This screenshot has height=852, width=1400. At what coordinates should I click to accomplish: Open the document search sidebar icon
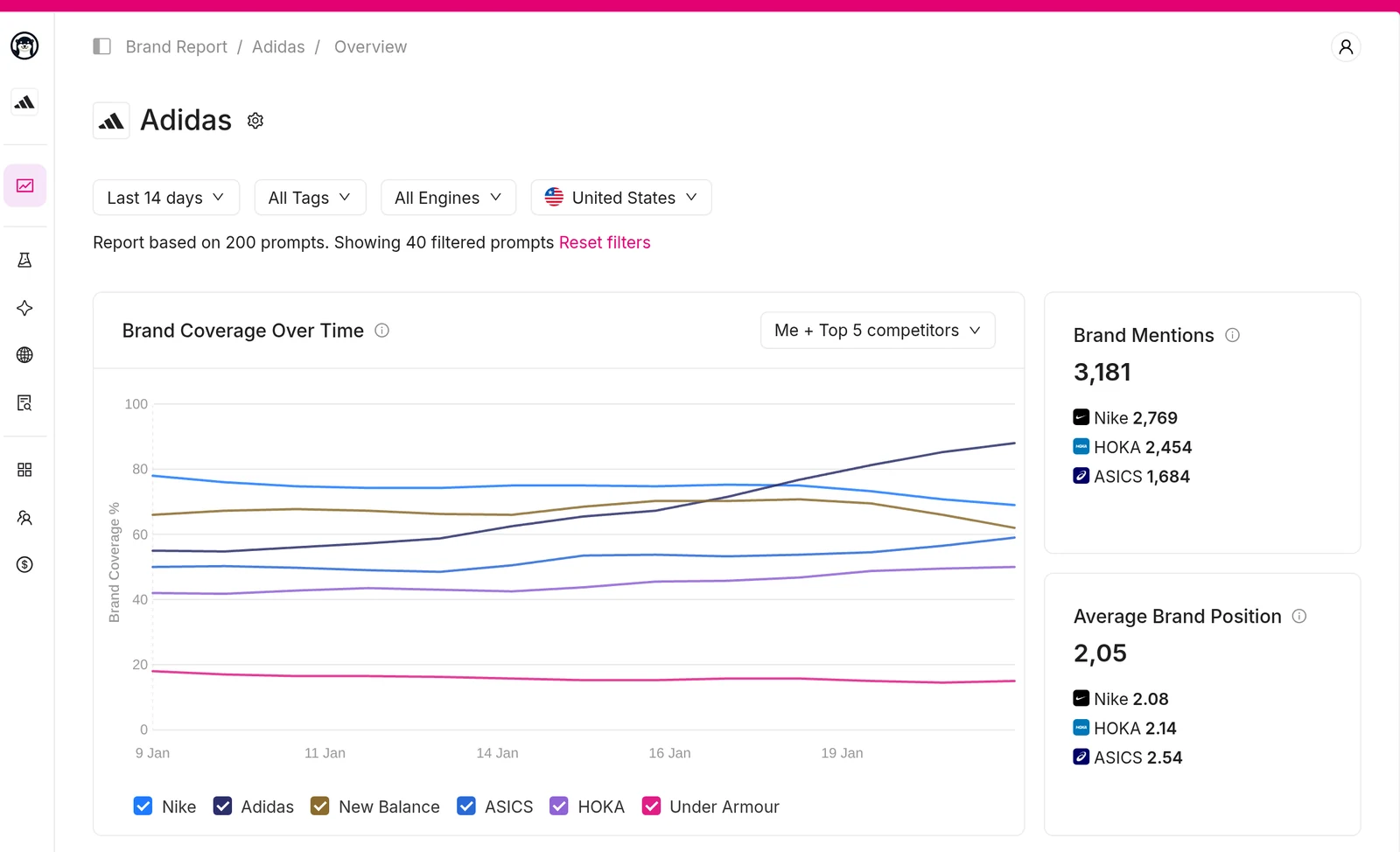tap(24, 402)
